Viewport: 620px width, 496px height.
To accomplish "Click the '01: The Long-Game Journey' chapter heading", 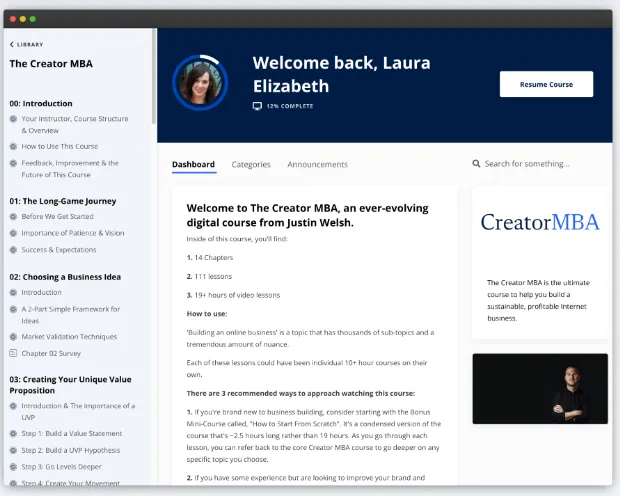I will pos(63,201).
